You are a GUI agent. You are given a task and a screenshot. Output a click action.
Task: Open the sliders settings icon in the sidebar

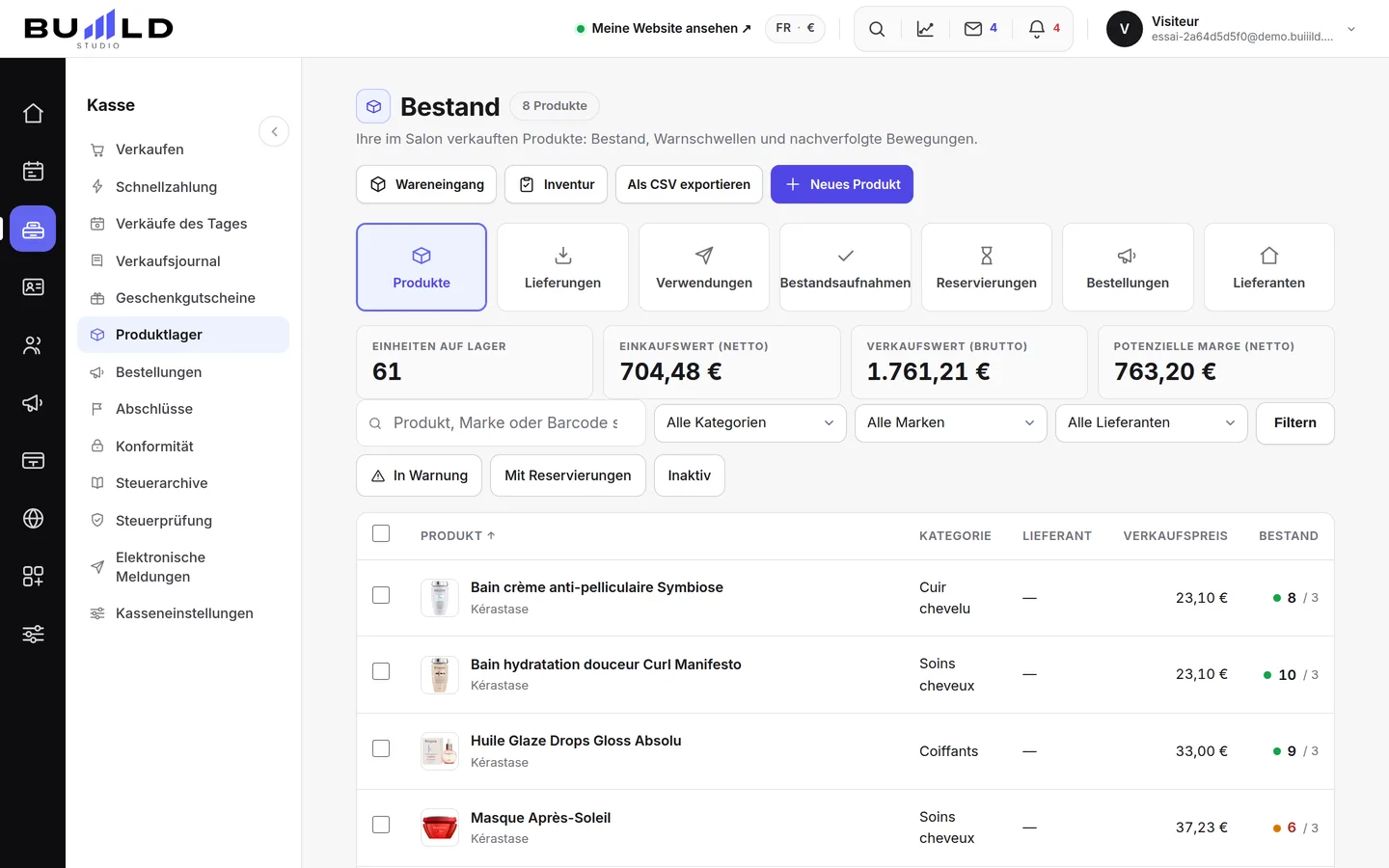(33, 634)
